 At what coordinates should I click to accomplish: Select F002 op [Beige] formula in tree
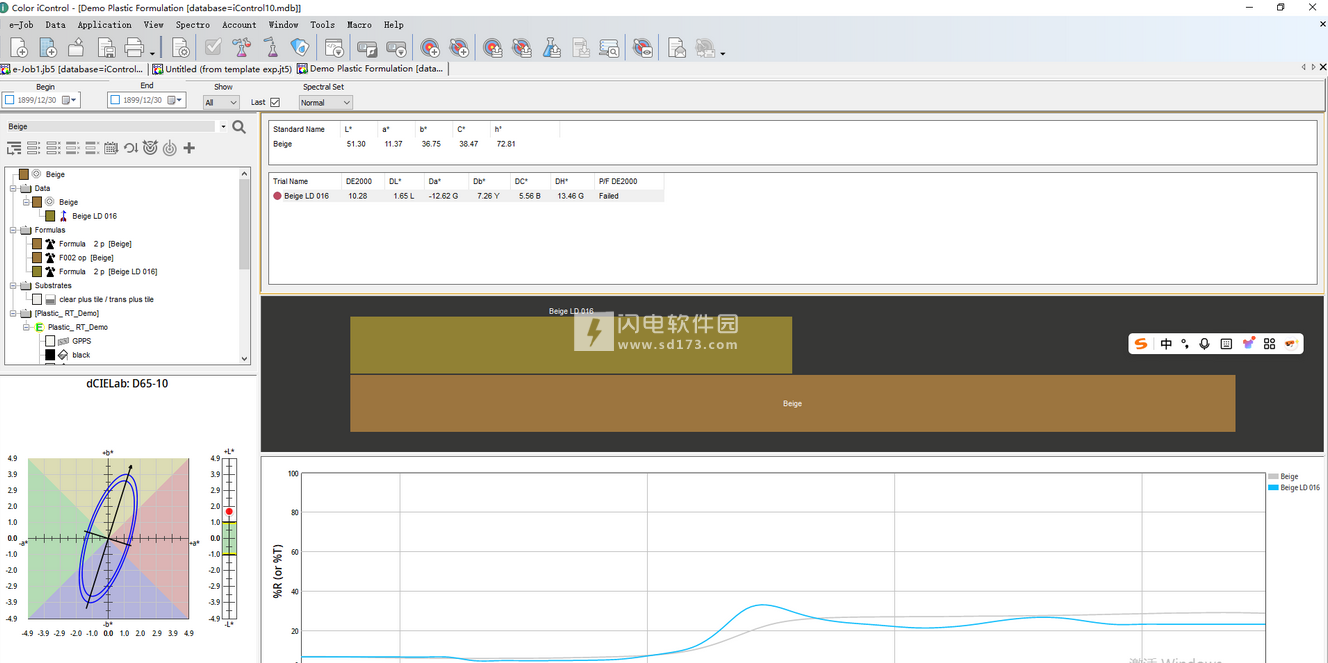click(86, 258)
